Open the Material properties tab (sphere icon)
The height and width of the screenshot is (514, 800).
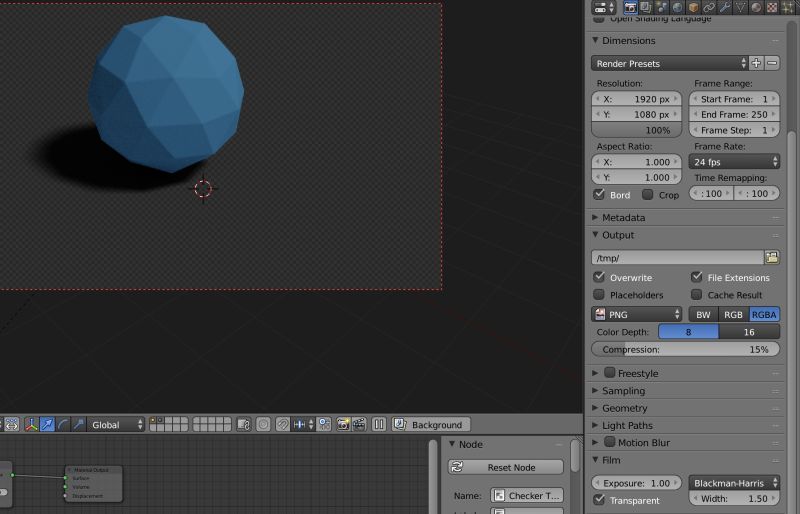pyautogui.click(x=757, y=7)
